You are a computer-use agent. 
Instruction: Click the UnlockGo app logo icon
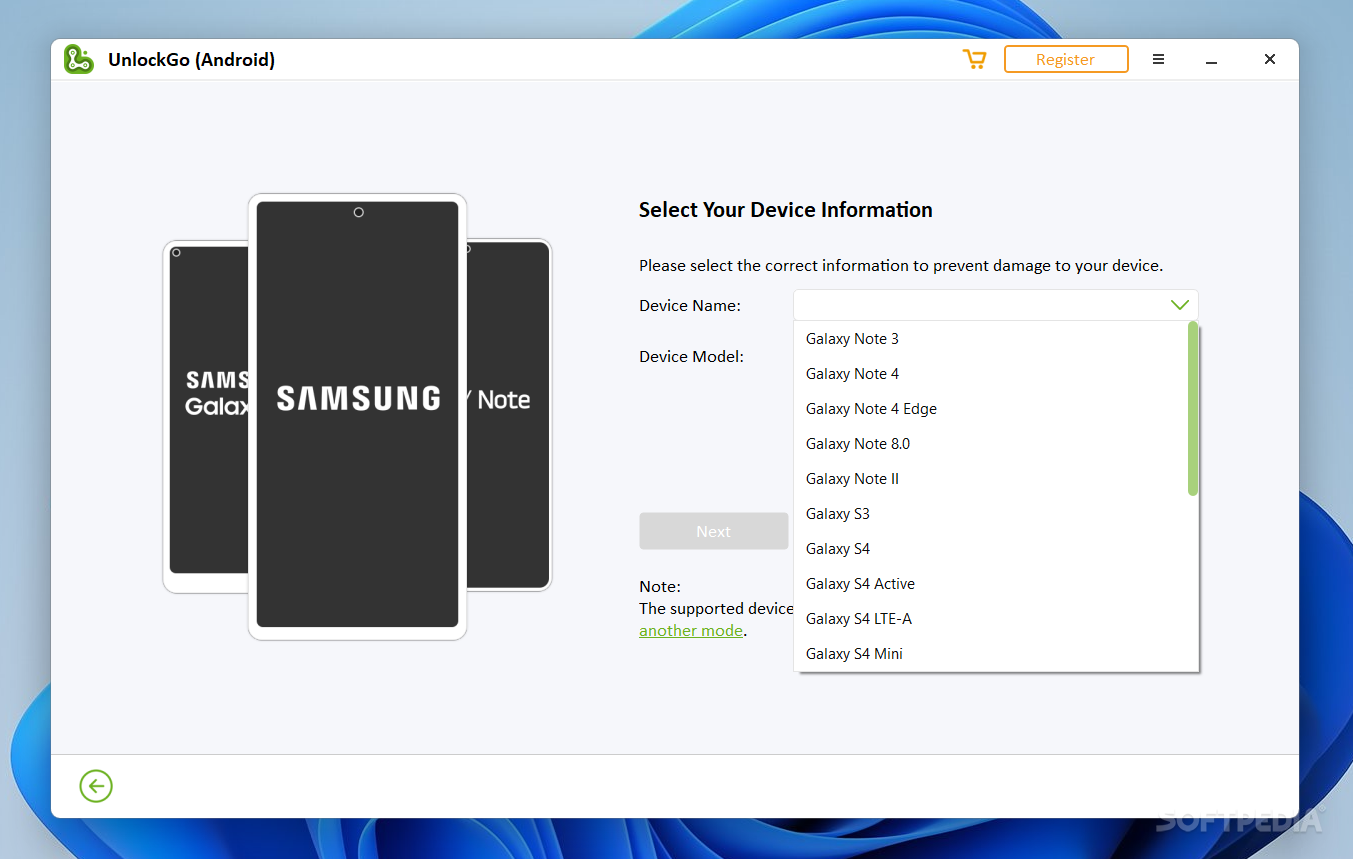click(x=79, y=60)
